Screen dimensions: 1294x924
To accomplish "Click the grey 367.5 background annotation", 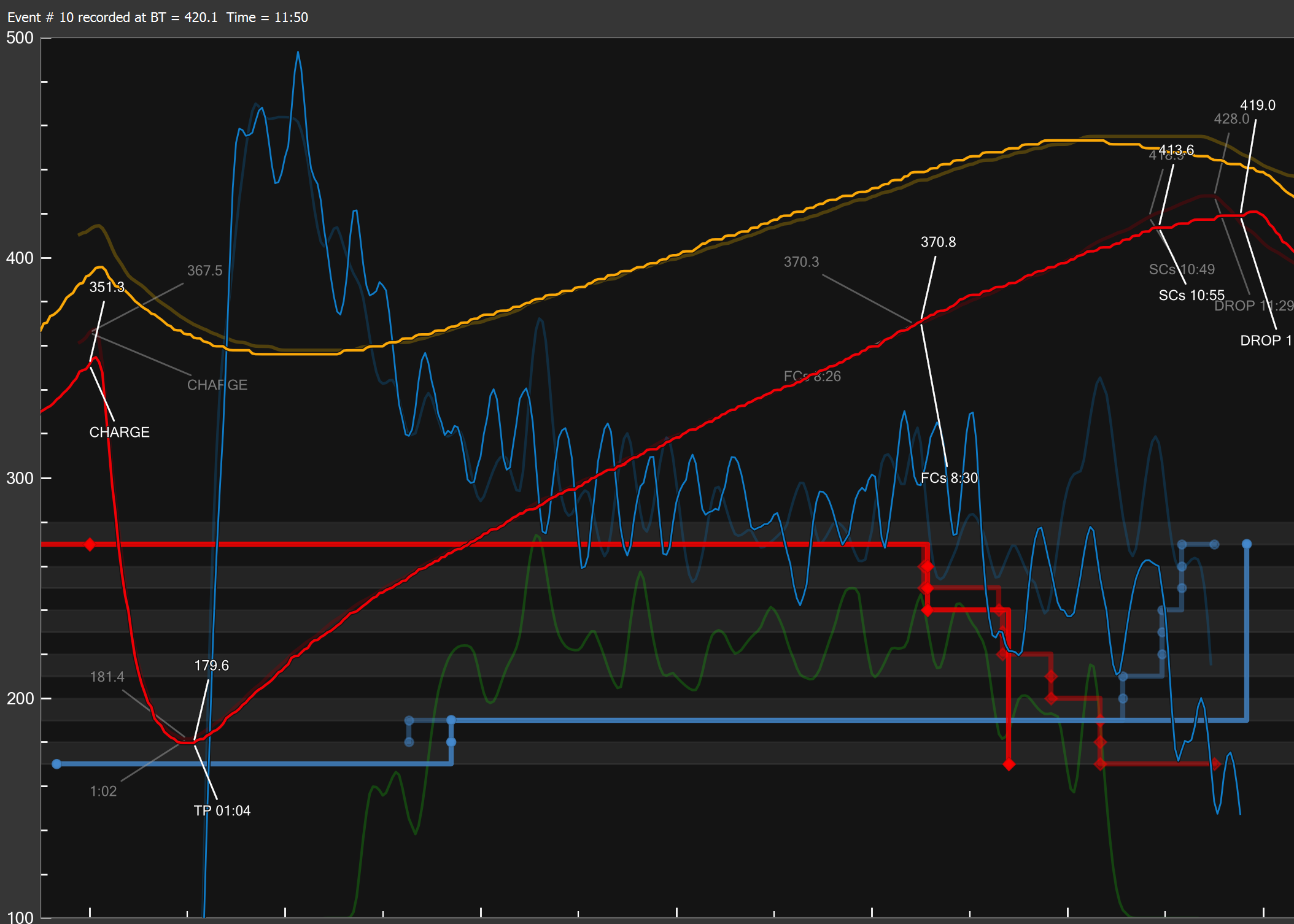I will coord(204,271).
